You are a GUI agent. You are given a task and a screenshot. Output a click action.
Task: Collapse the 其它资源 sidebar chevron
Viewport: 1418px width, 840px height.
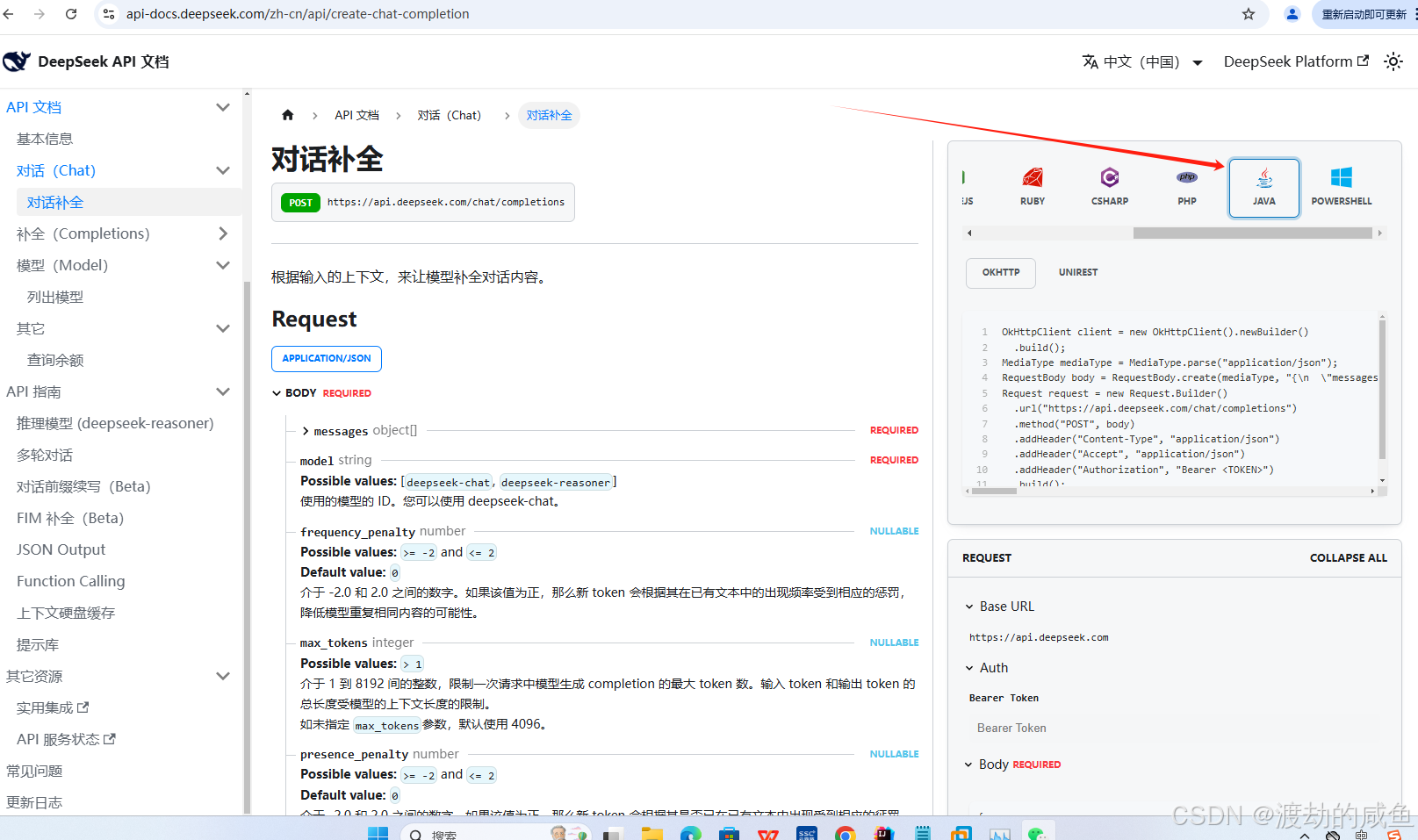pos(223,676)
